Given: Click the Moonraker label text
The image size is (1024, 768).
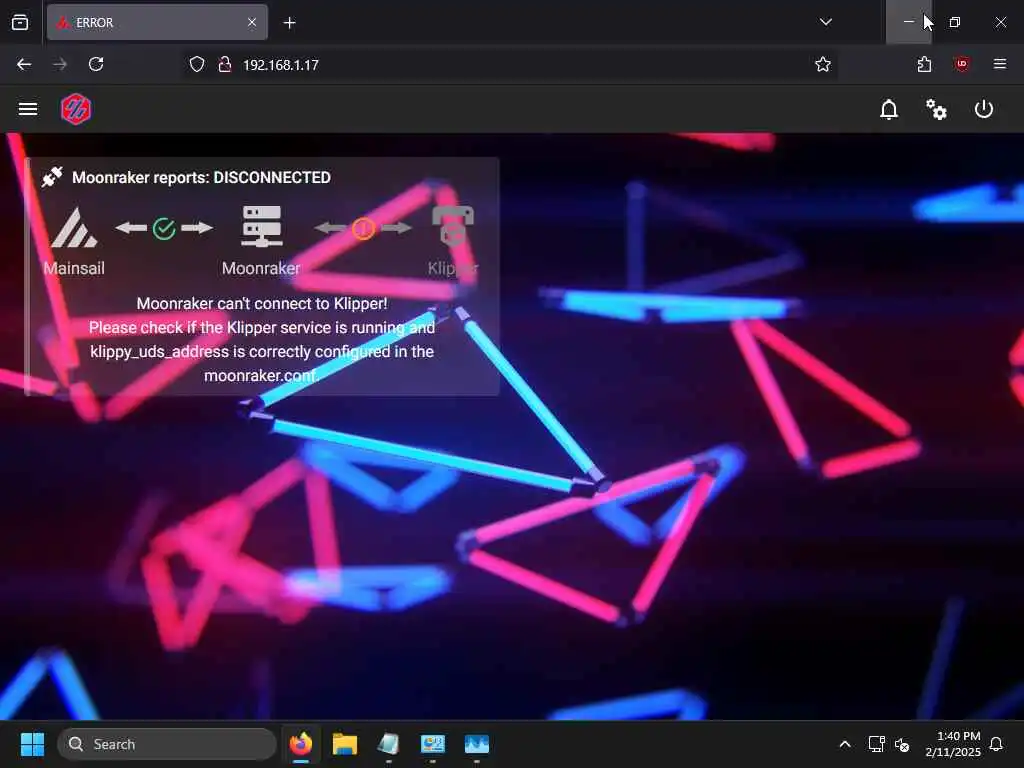Looking at the screenshot, I should 261,268.
